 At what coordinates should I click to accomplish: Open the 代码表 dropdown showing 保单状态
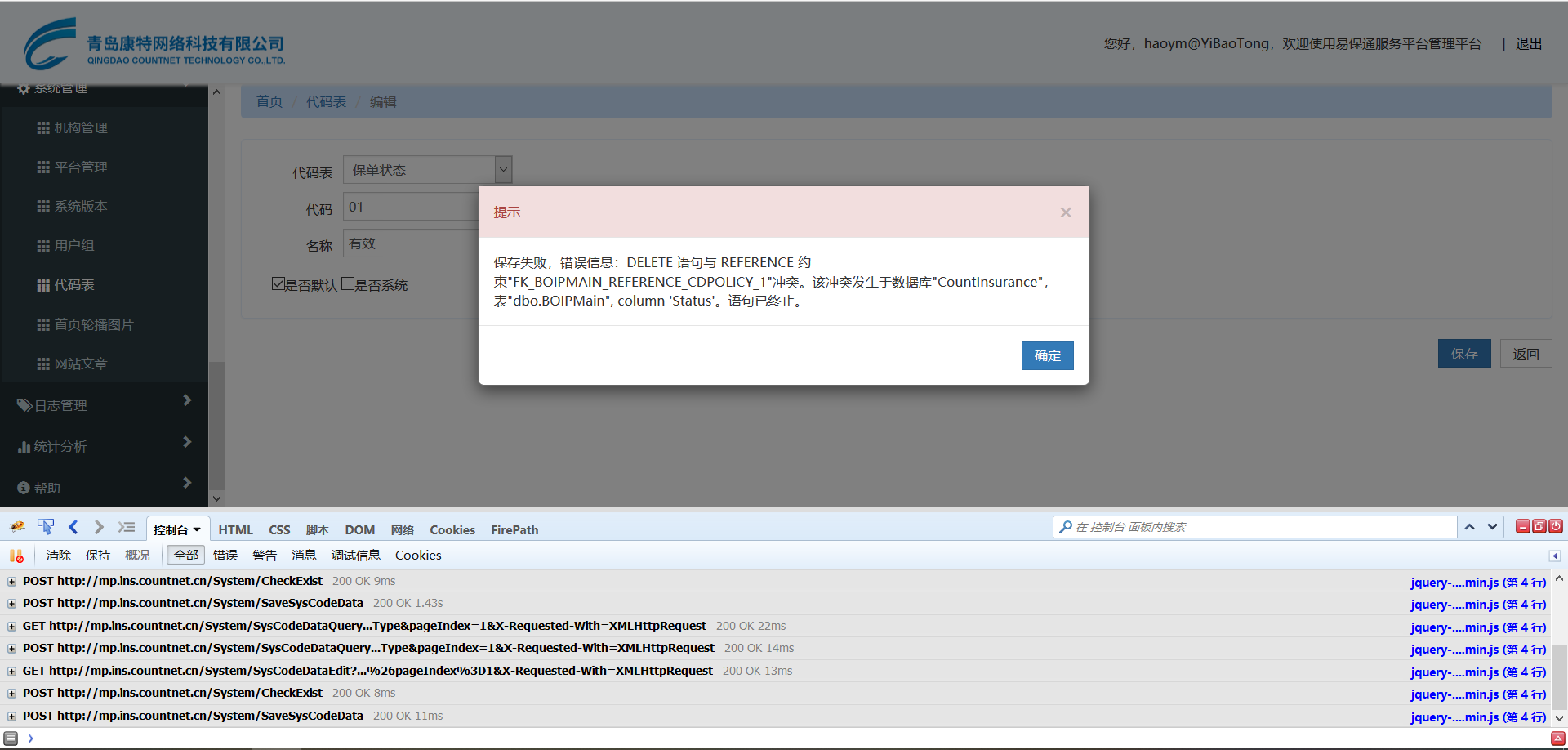click(x=427, y=170)
